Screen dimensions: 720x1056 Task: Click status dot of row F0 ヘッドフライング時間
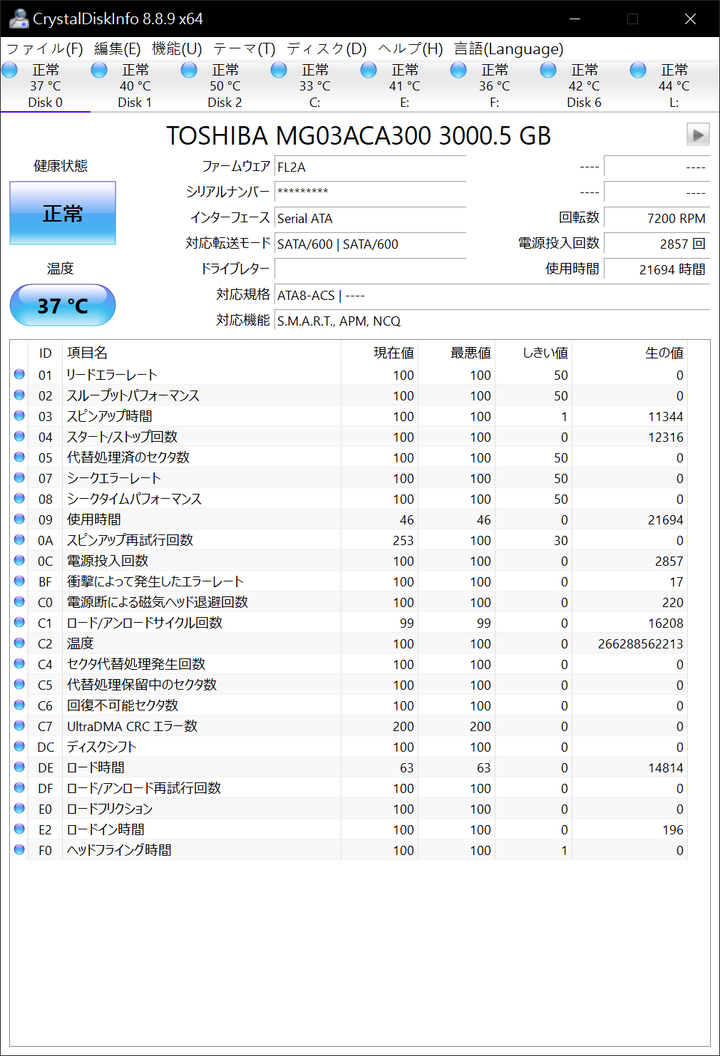click(19, 850)
